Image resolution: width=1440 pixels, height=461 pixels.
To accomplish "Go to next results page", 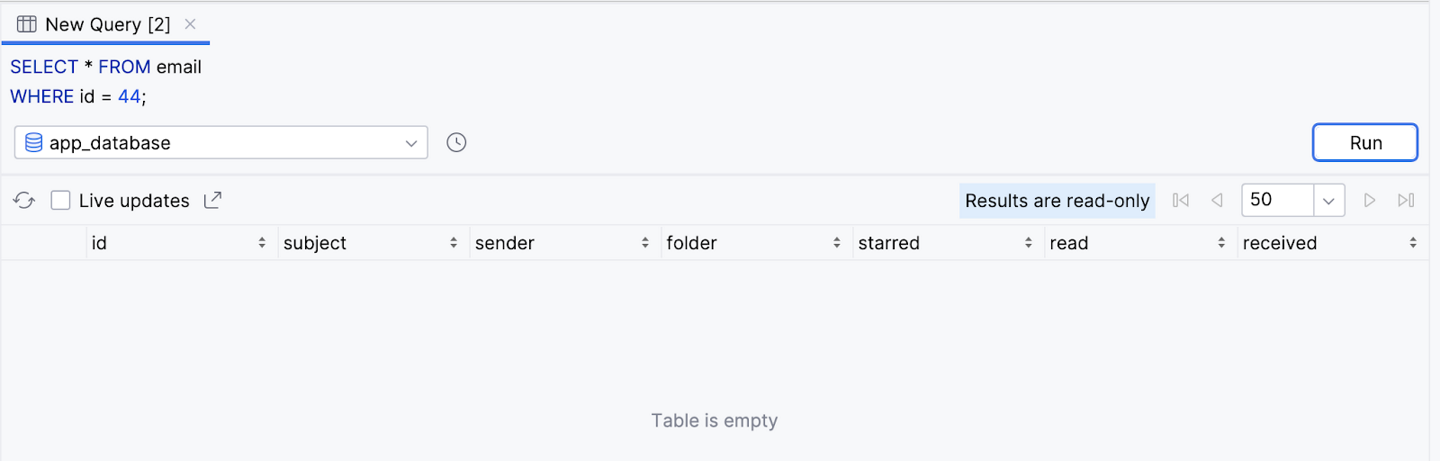I will (1369, 201).
